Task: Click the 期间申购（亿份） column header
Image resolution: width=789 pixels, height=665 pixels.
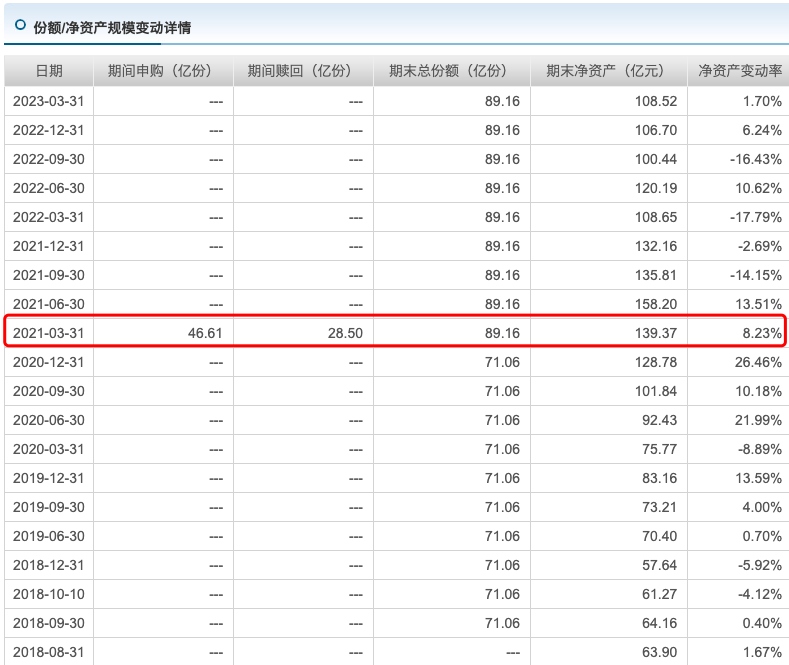Action: 163,71
